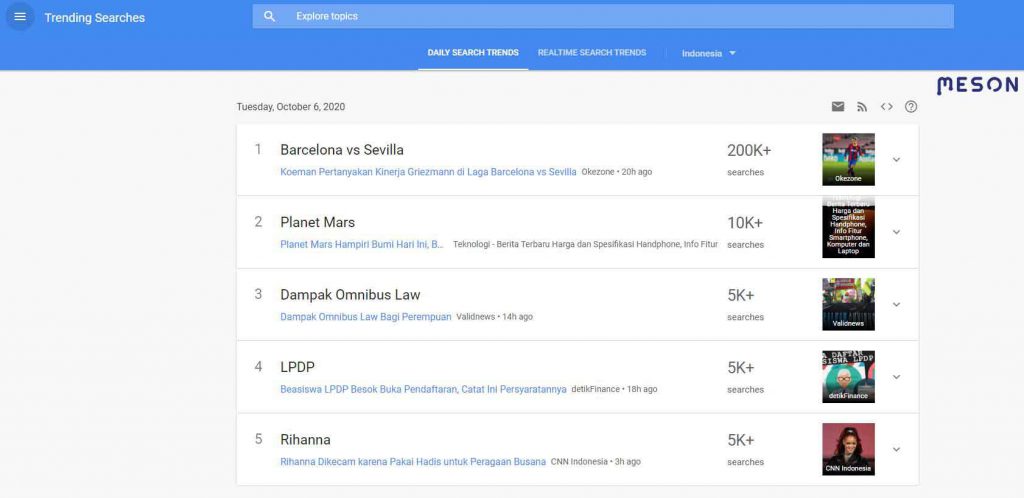Viewport: 1024px width, 498px height.
Task: Click the Okezone thumbnail image
Action: 848,159
